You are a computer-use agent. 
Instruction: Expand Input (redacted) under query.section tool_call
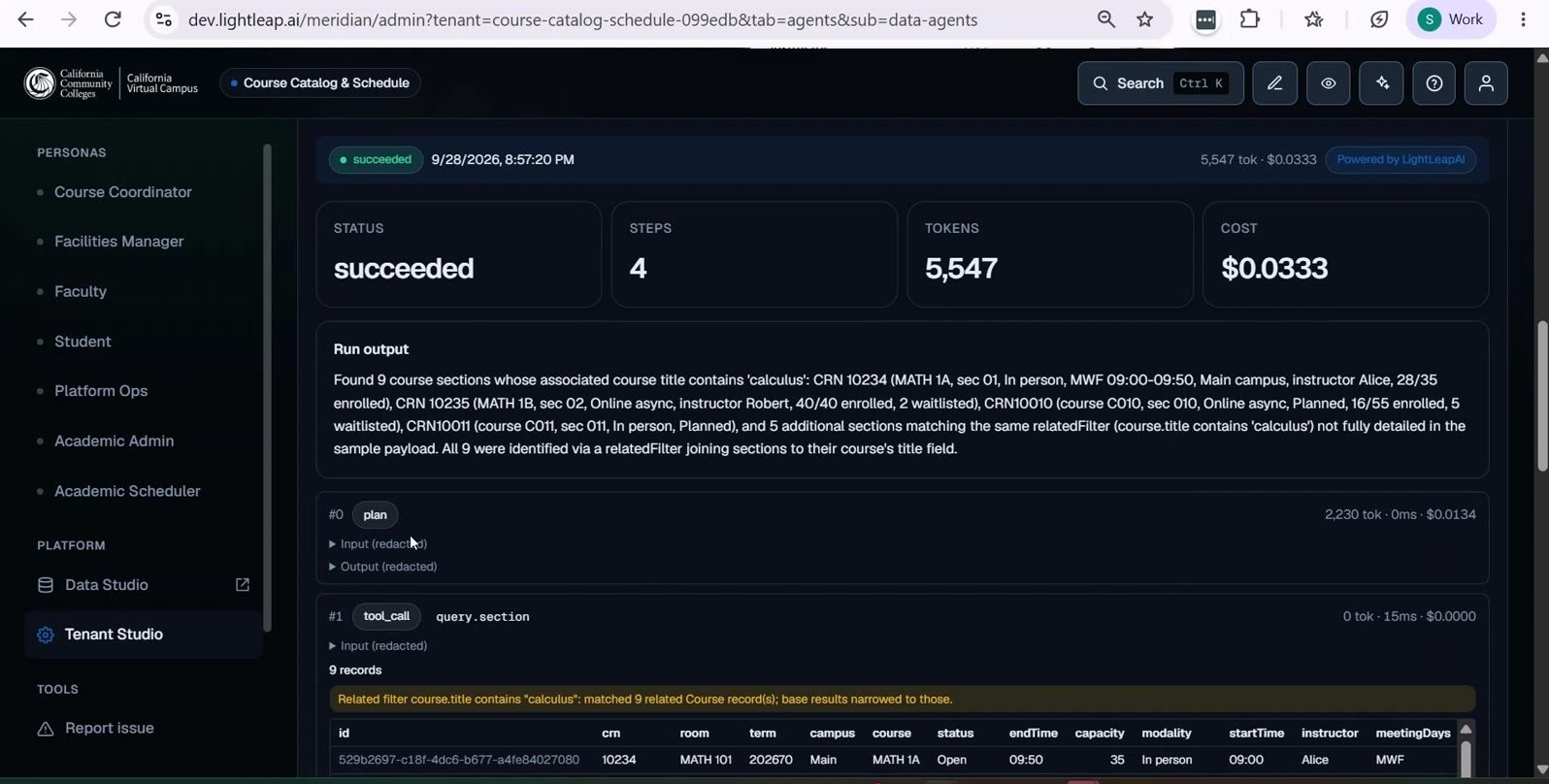pos(379,646)
